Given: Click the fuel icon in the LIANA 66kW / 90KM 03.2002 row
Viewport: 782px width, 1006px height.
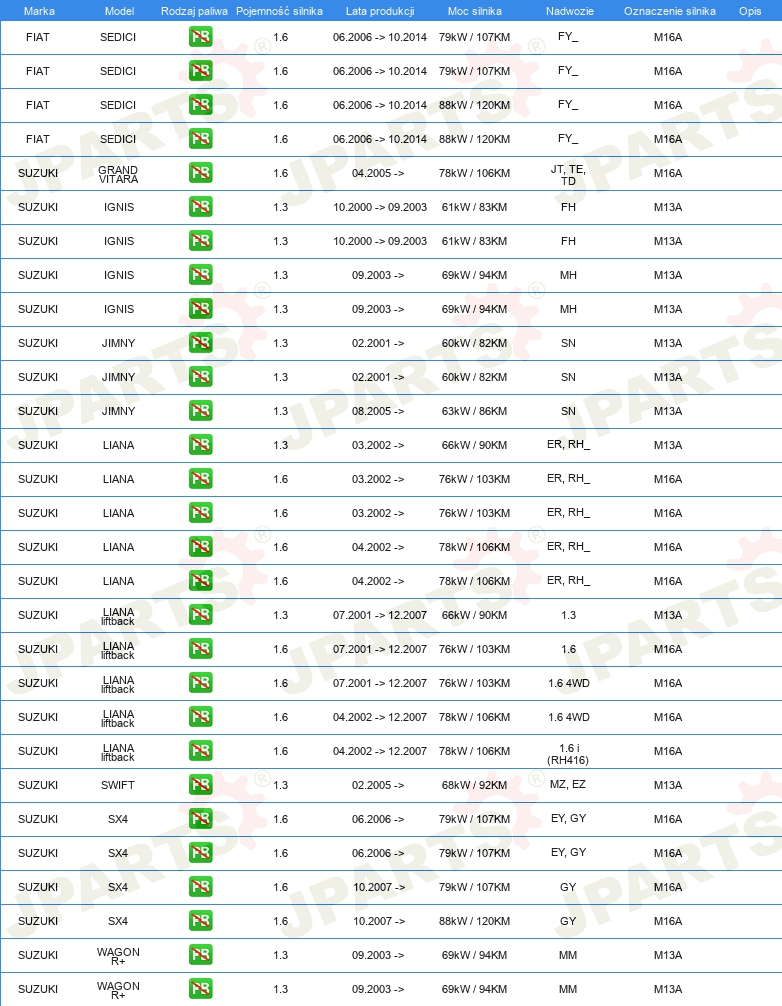Looking at the screenshot, I should tap(201, 445).
